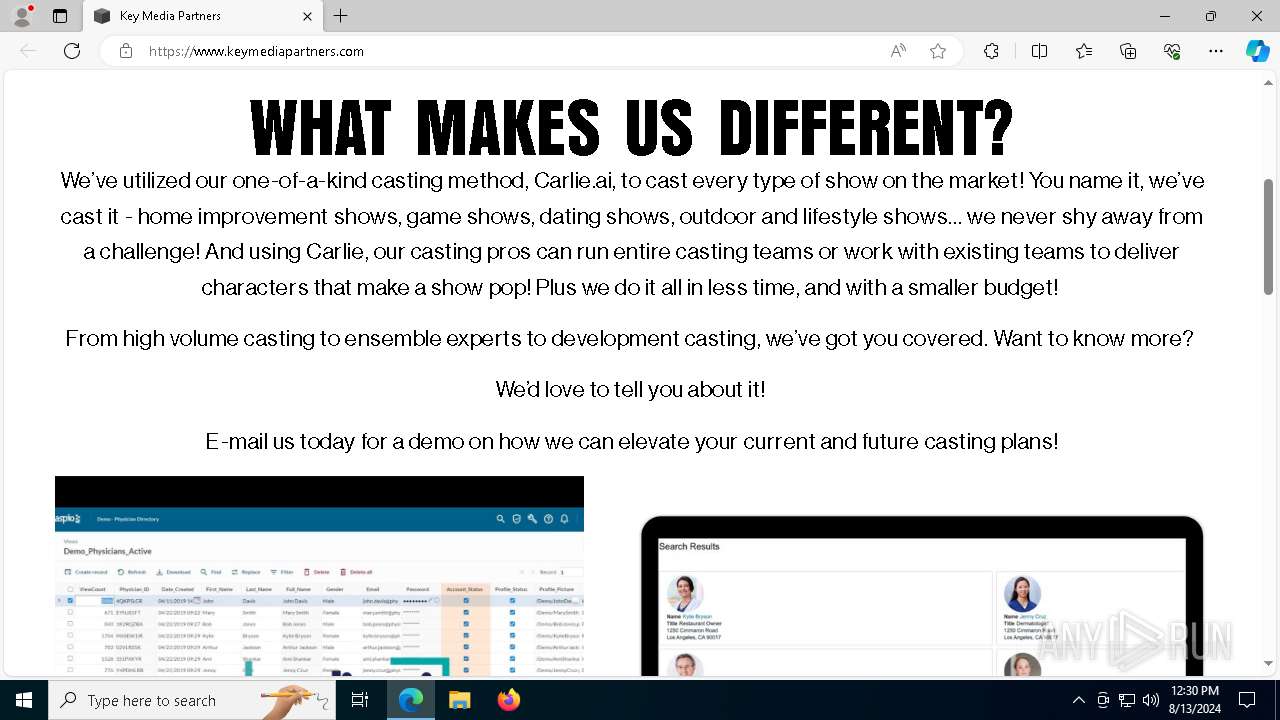
Task: Add this page to favorites
Action: pyautogui.click(x=938, y=51)
